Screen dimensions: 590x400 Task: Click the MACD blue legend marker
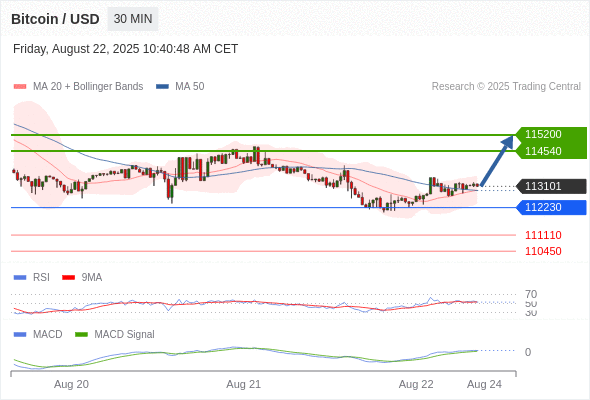point(20,335)
